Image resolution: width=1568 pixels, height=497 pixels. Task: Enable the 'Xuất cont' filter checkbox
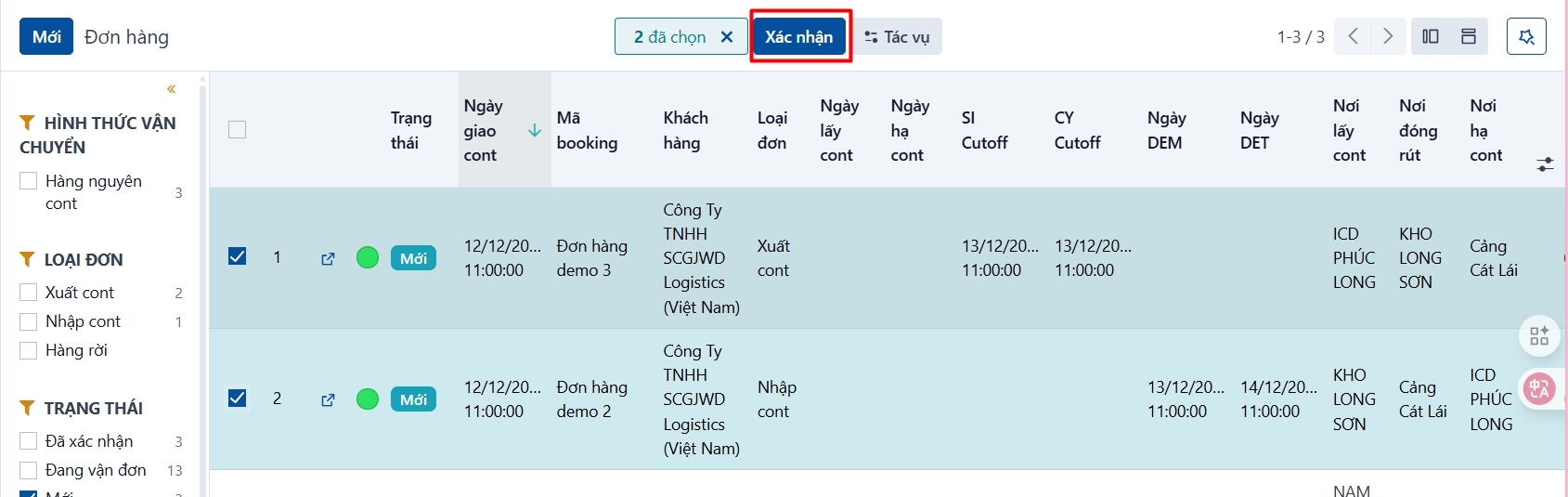click(x=29, y=293)
